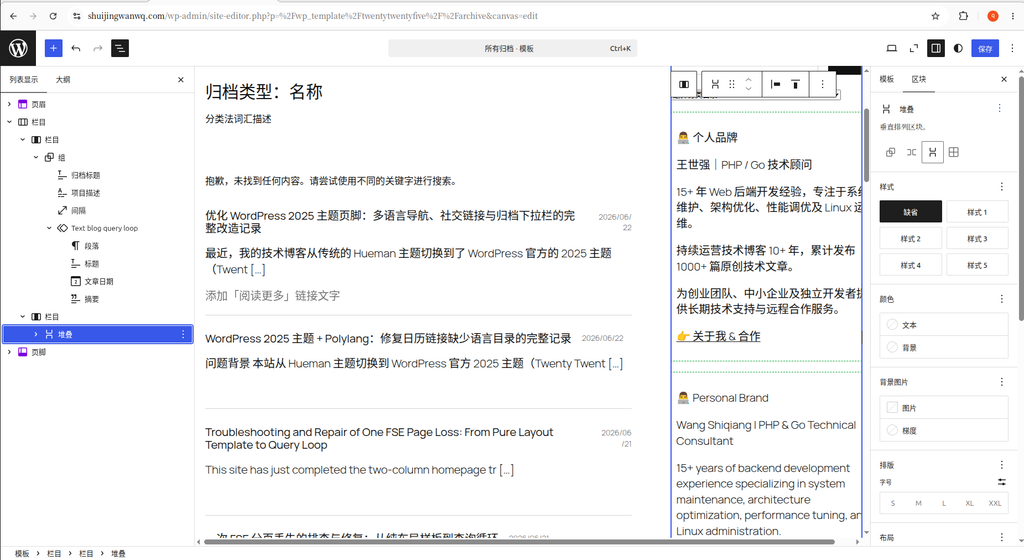Open the 颜色 panel options dots
The height and width of the screenshot is (560, 1024).
pos(1002,299)
